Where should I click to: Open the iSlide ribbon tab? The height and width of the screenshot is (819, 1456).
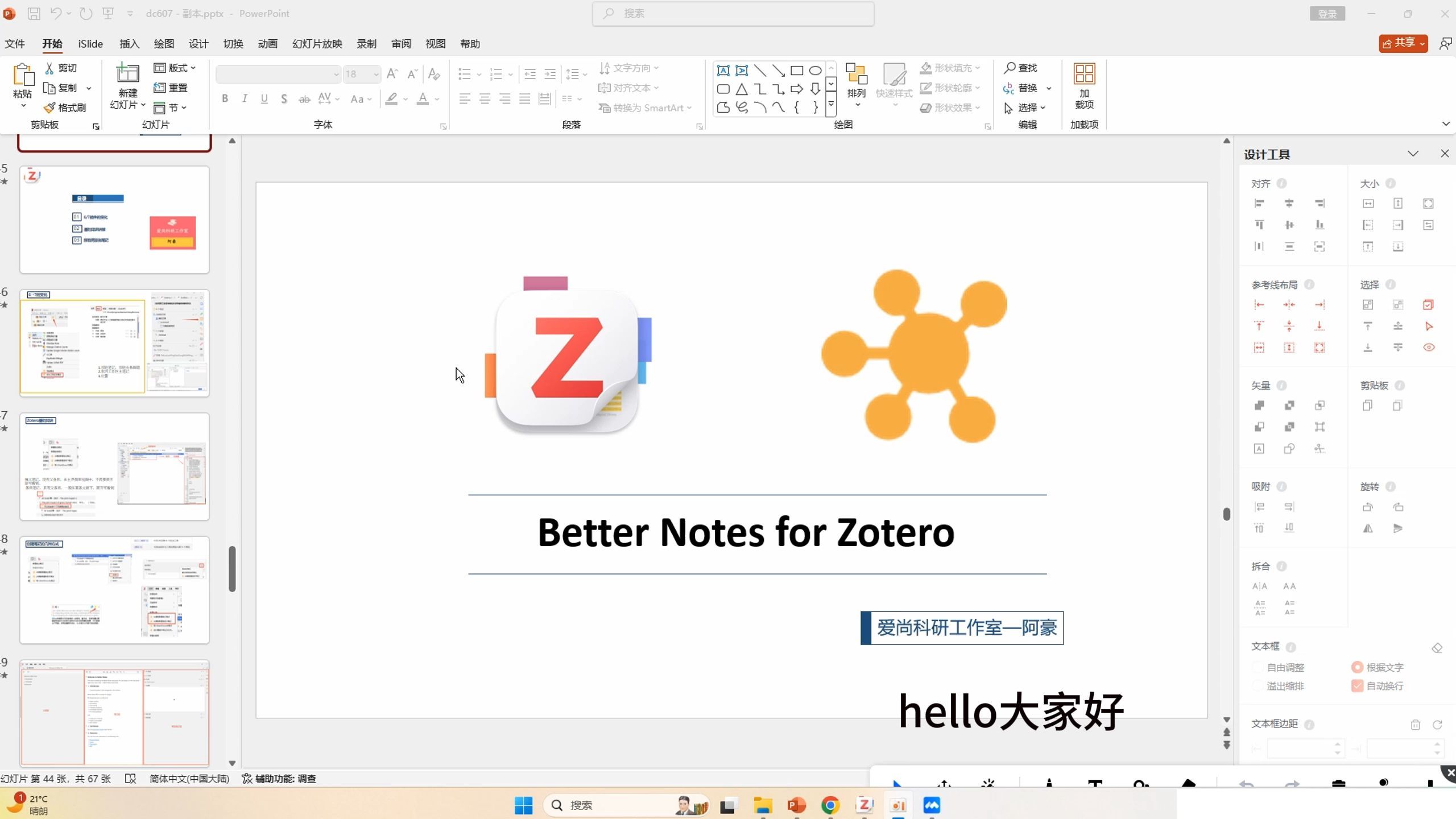click(x=90, y=44)
